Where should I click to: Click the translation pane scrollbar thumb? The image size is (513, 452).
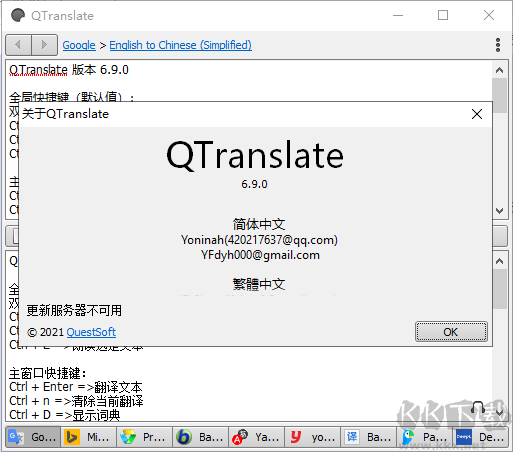pos(499,289)
